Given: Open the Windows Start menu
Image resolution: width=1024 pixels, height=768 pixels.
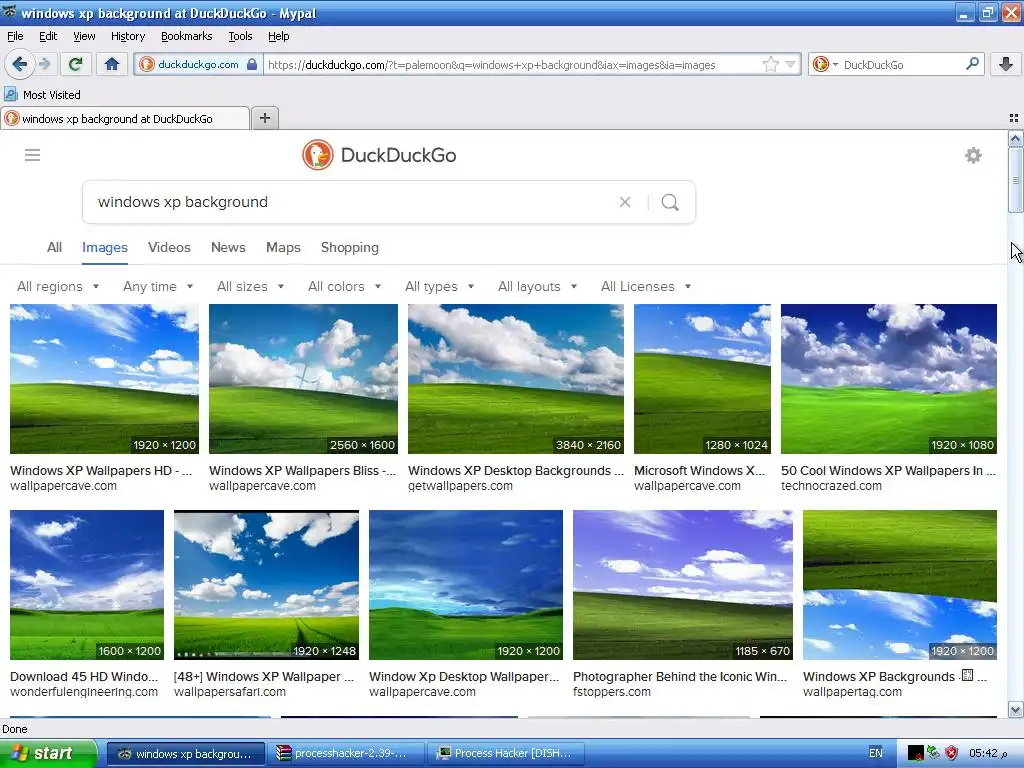Looking at the screenshot, I should [x=48, y=753].
